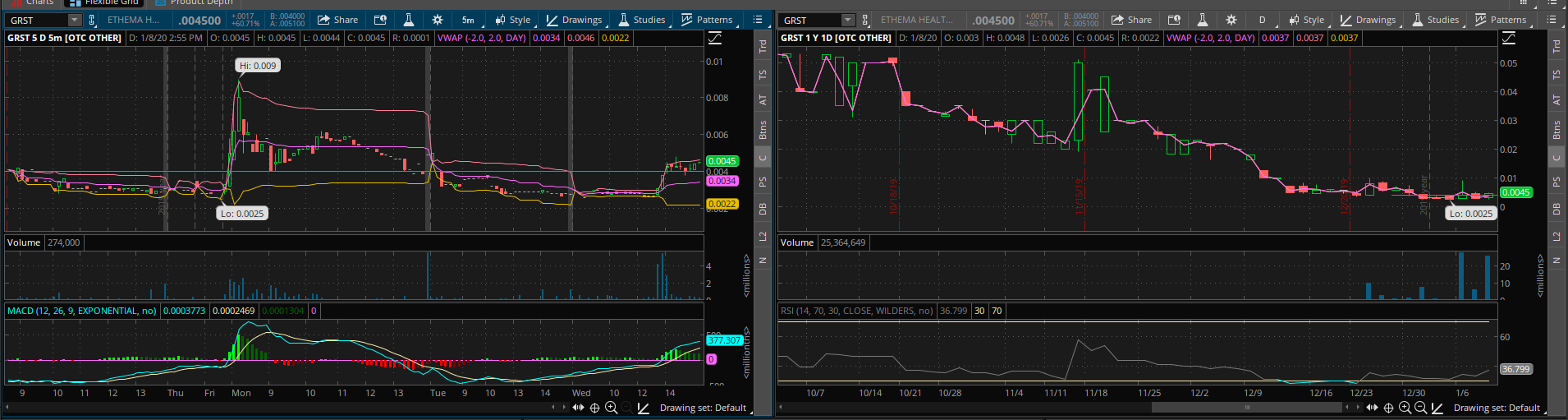Toggle the L2 sidebar button on left chart

[x=763, y=237]
